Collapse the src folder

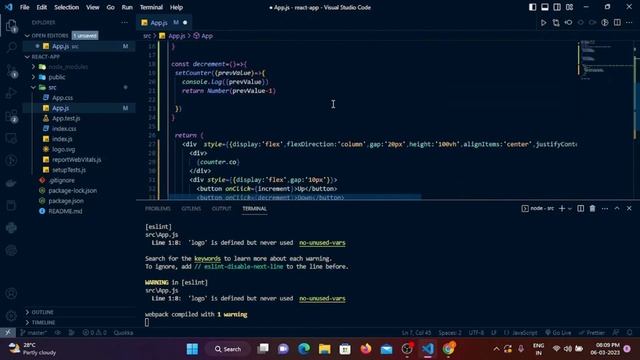point(33,87)
